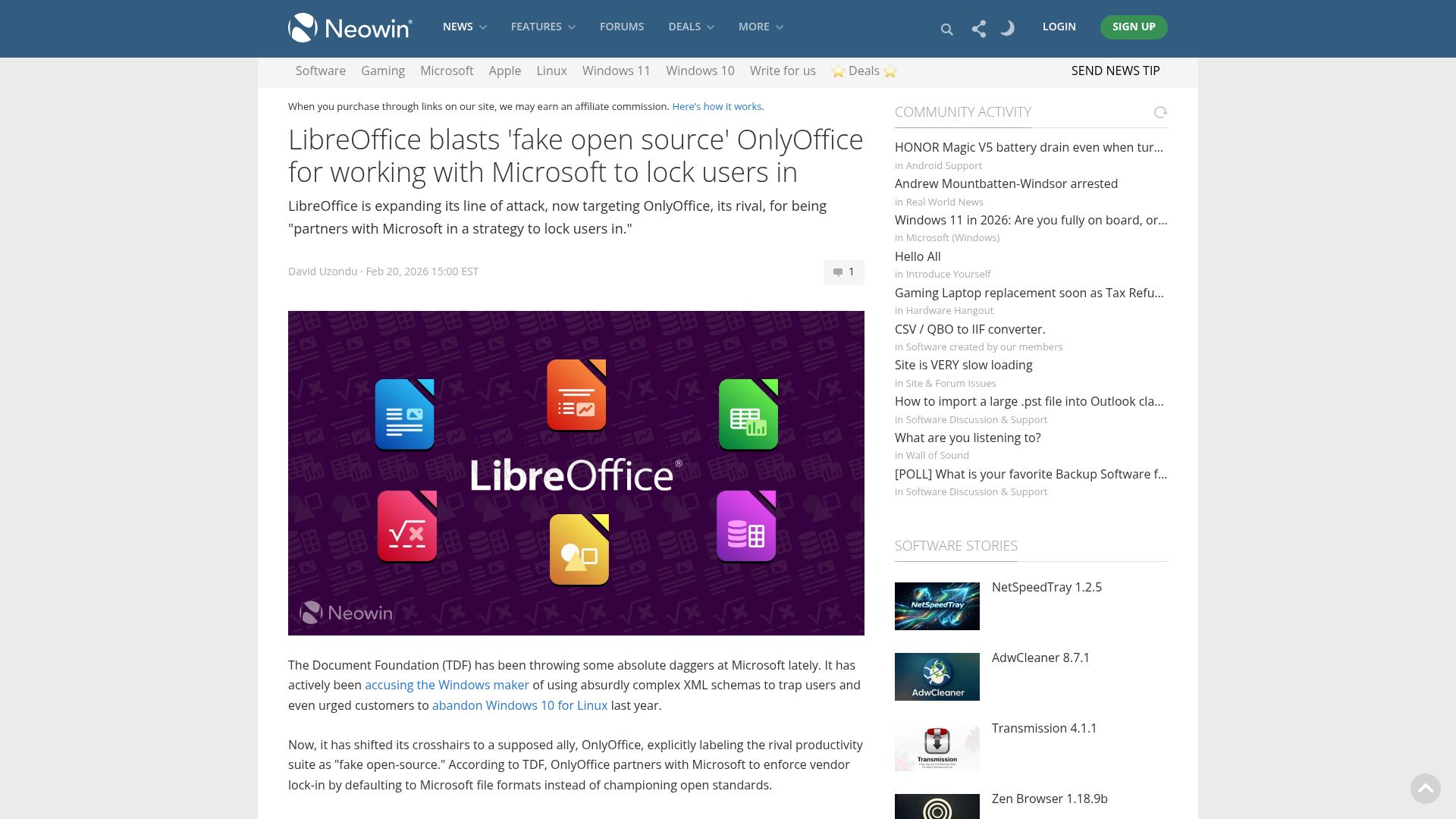Click the Login button
This screenshot has width=1456, height=819.
1059,27
